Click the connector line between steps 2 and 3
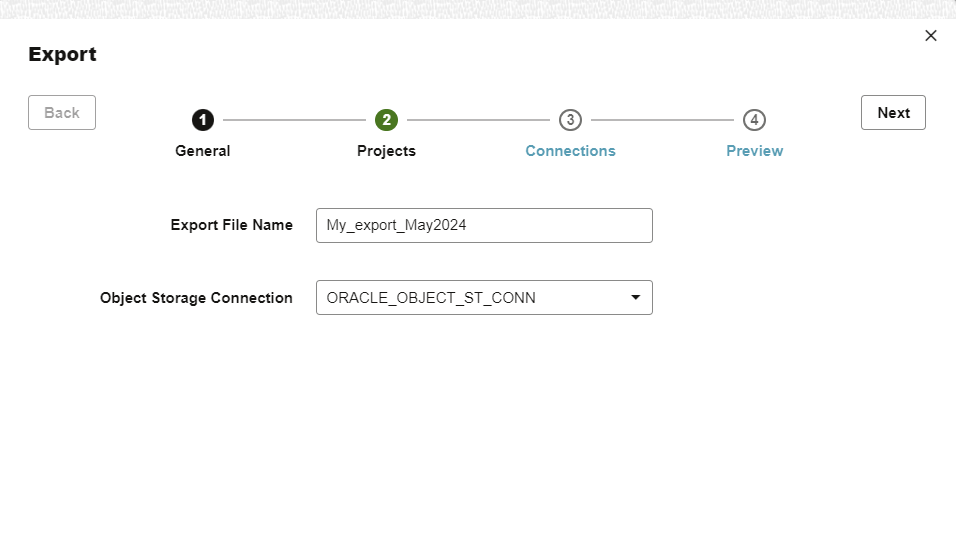Screen dimensions: 956x556 click(x=478, y=120)
